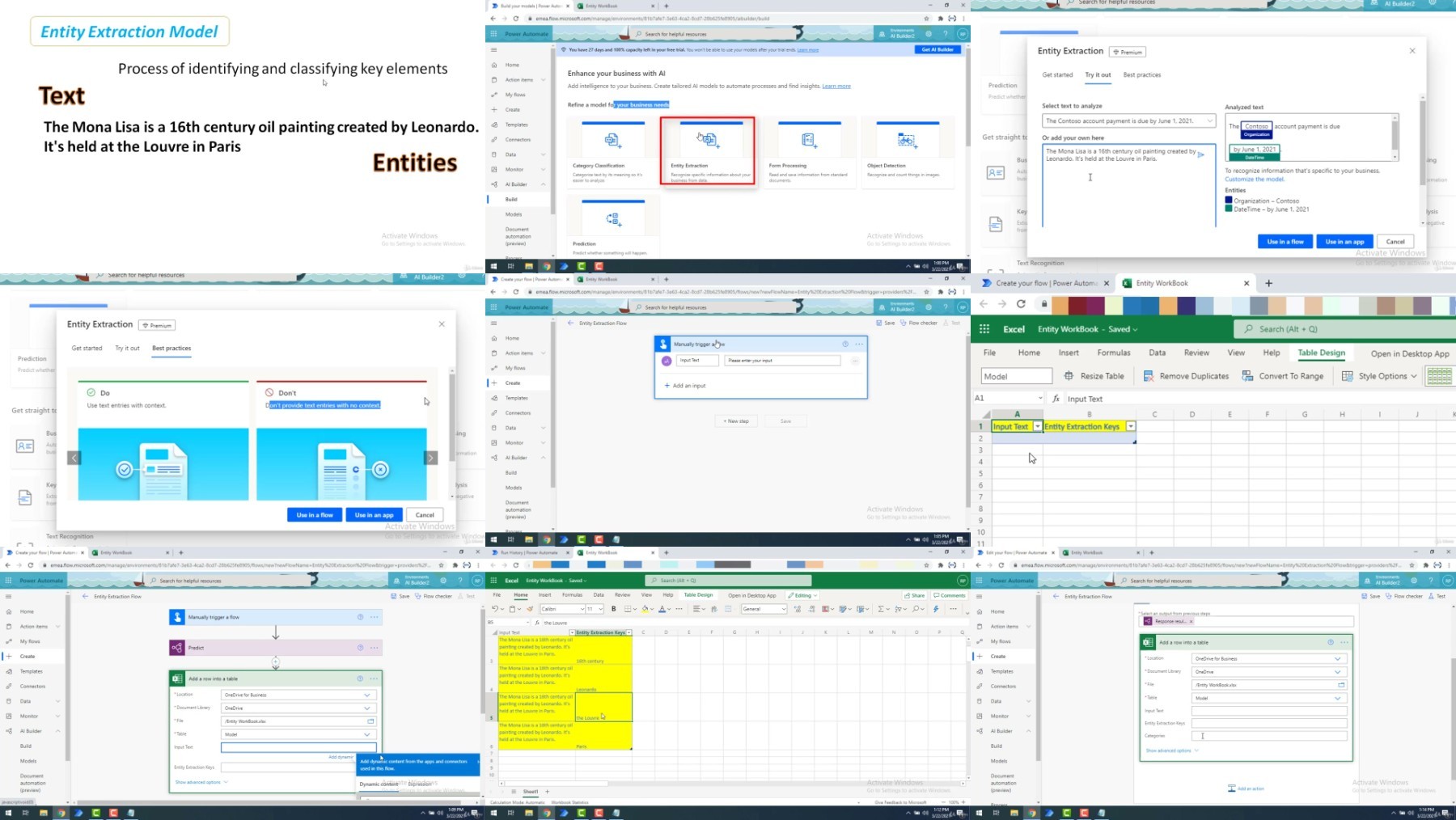Click Use in a flow in the Try it out dialog
Viewport: 1456px width, 820px height.
[1285, 242]
